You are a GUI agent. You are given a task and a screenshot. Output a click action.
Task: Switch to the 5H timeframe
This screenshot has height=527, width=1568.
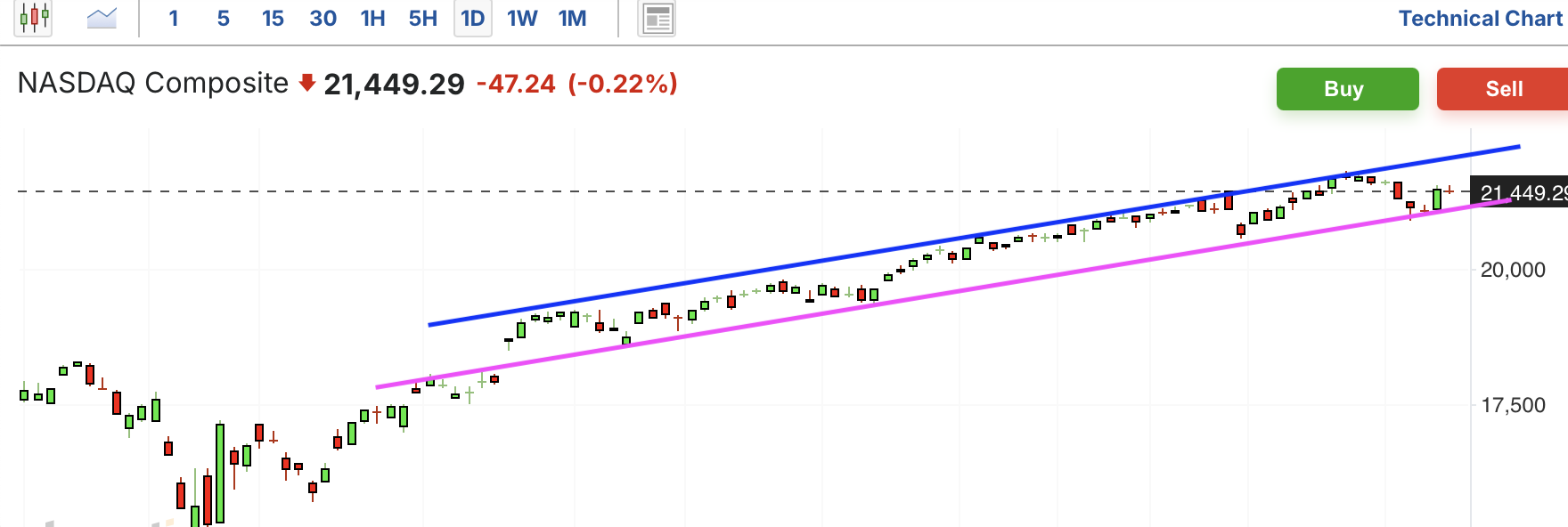(423, 19)
